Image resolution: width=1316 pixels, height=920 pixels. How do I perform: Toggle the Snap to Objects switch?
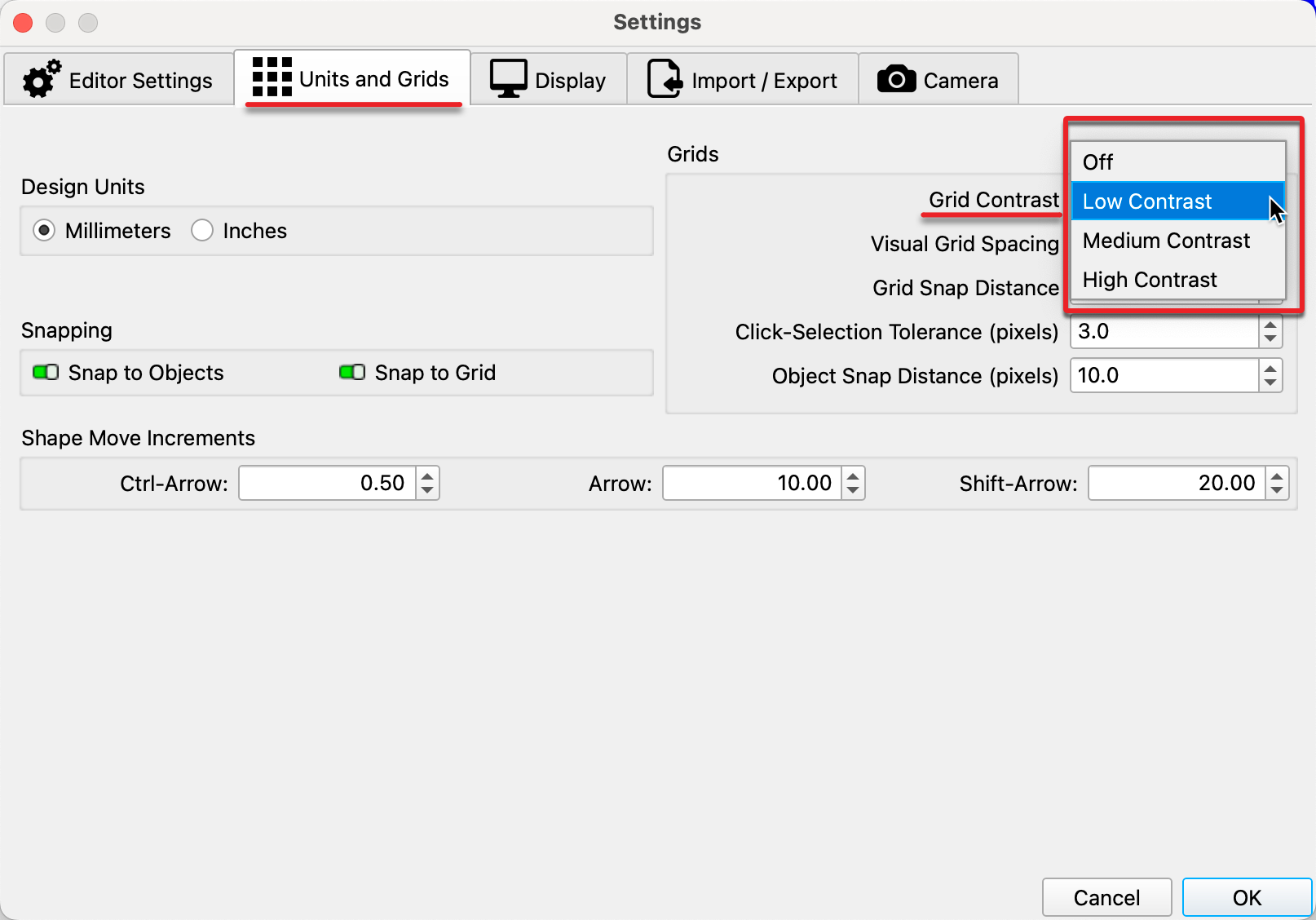coord(46,373)
